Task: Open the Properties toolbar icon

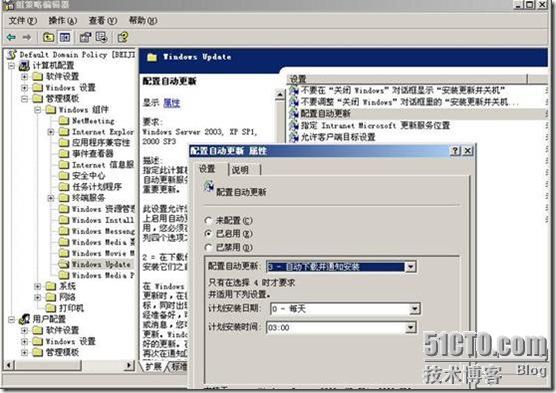Action: [x=85, y=37]
